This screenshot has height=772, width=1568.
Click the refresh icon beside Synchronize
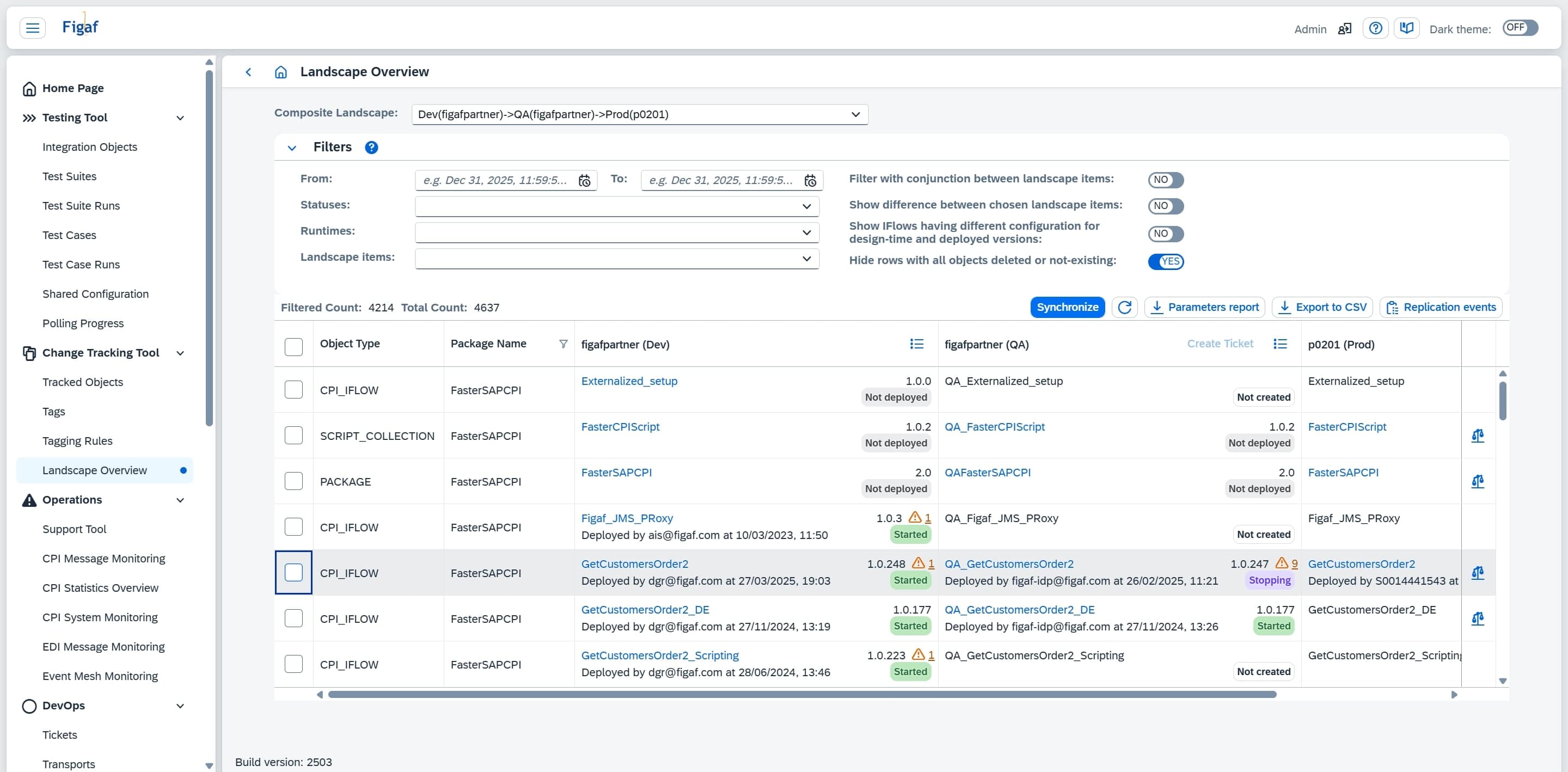1124,308
